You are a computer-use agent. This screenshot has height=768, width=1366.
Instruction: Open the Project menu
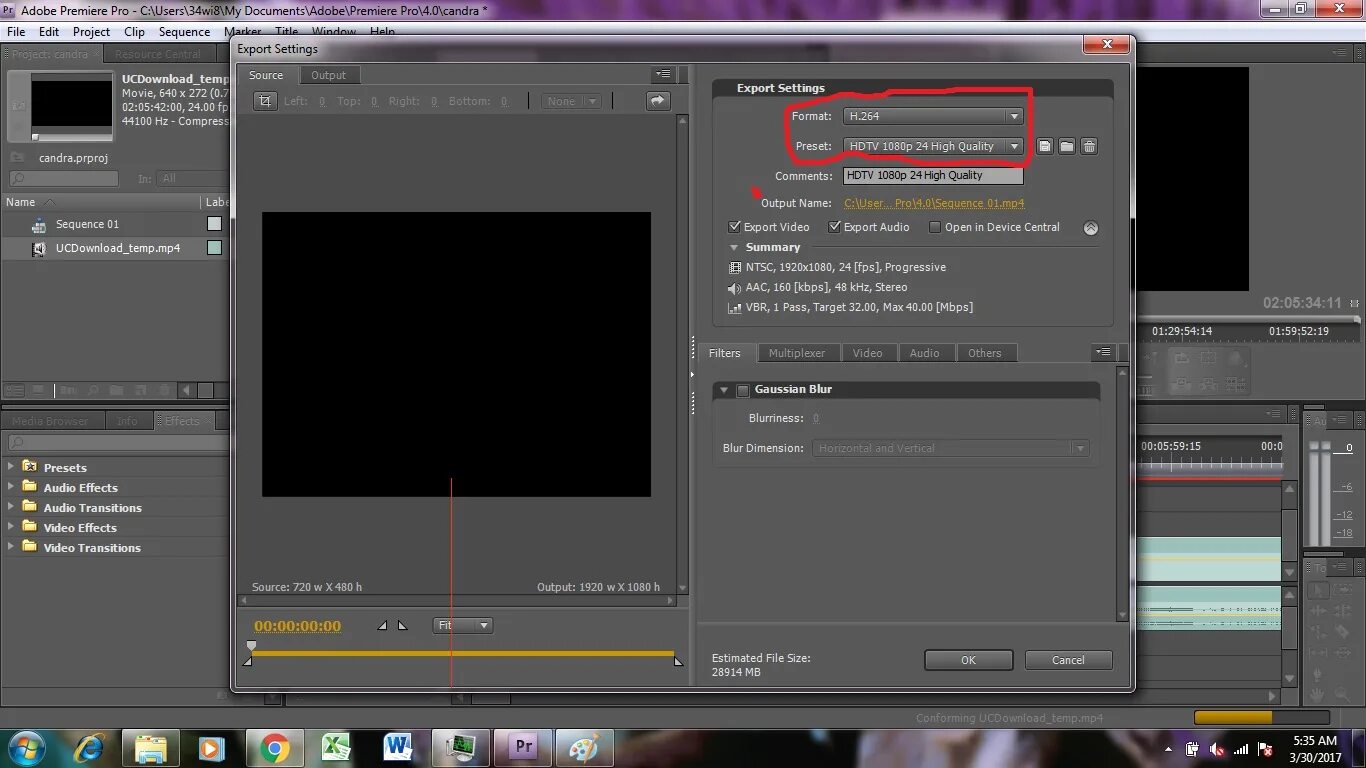(91, 31)
